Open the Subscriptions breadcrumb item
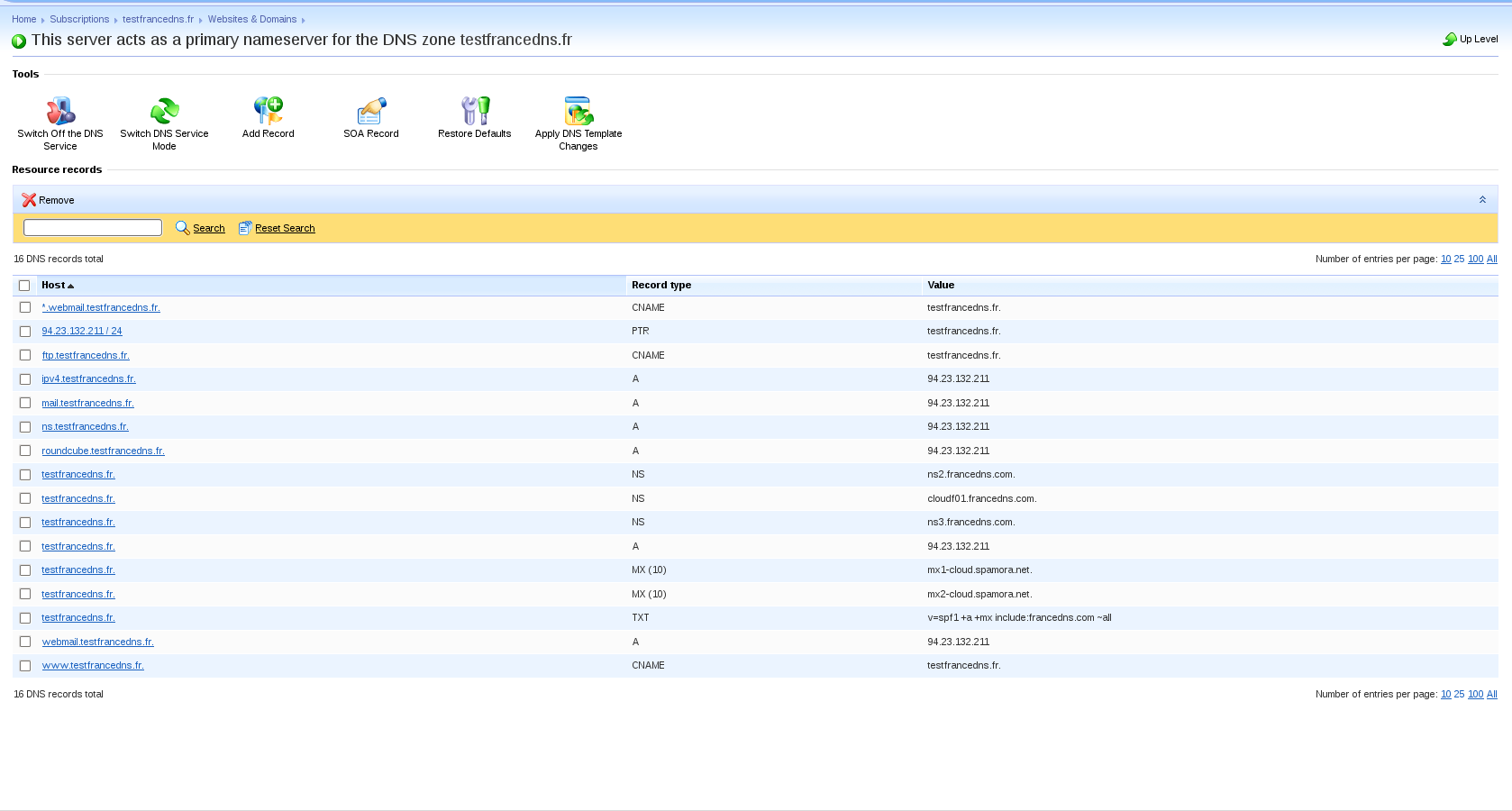The height and width of the screenshot is (811, 1512). coord(79,19)
